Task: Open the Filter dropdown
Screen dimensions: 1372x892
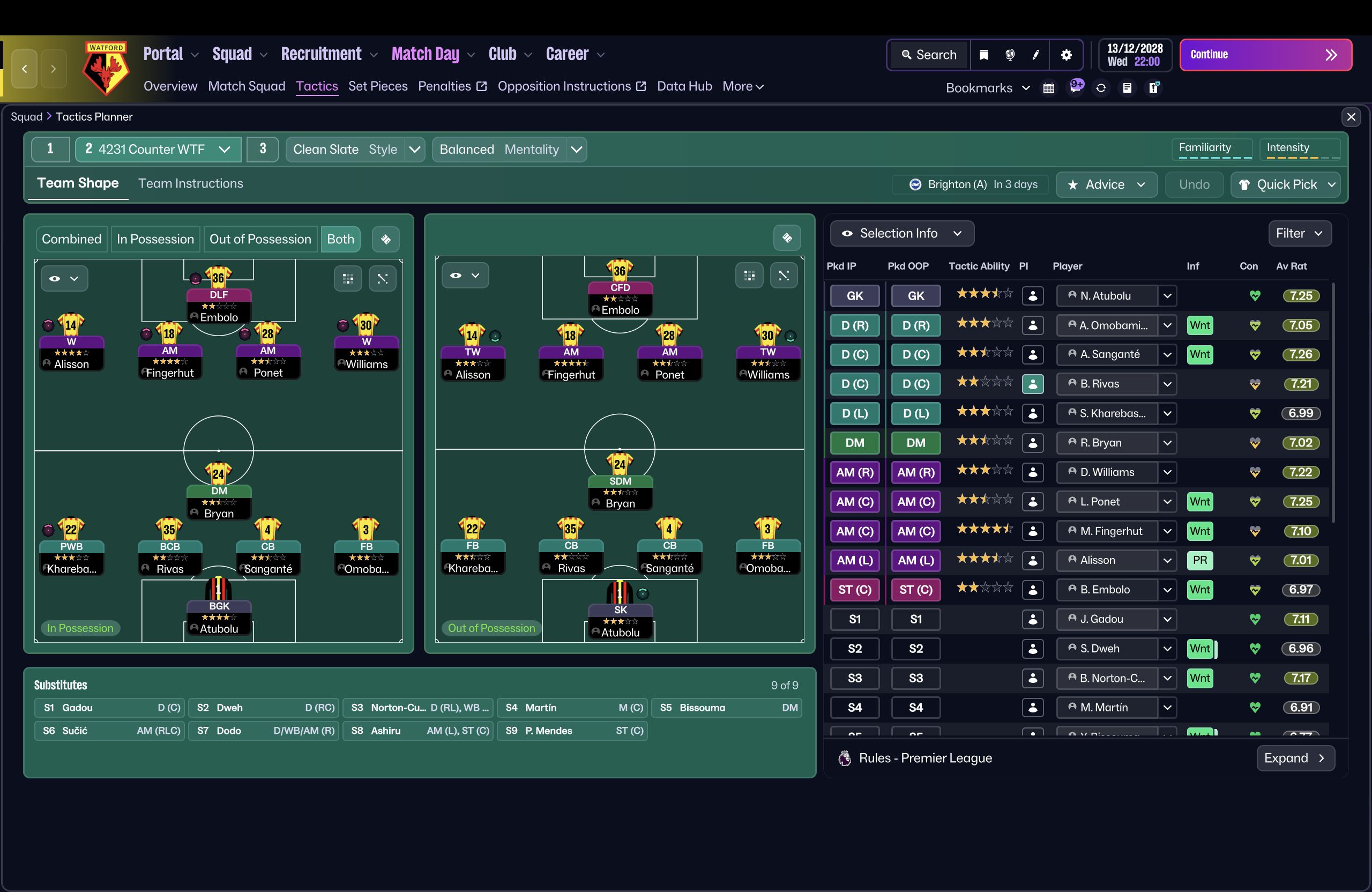Action: click(1300, 234)
